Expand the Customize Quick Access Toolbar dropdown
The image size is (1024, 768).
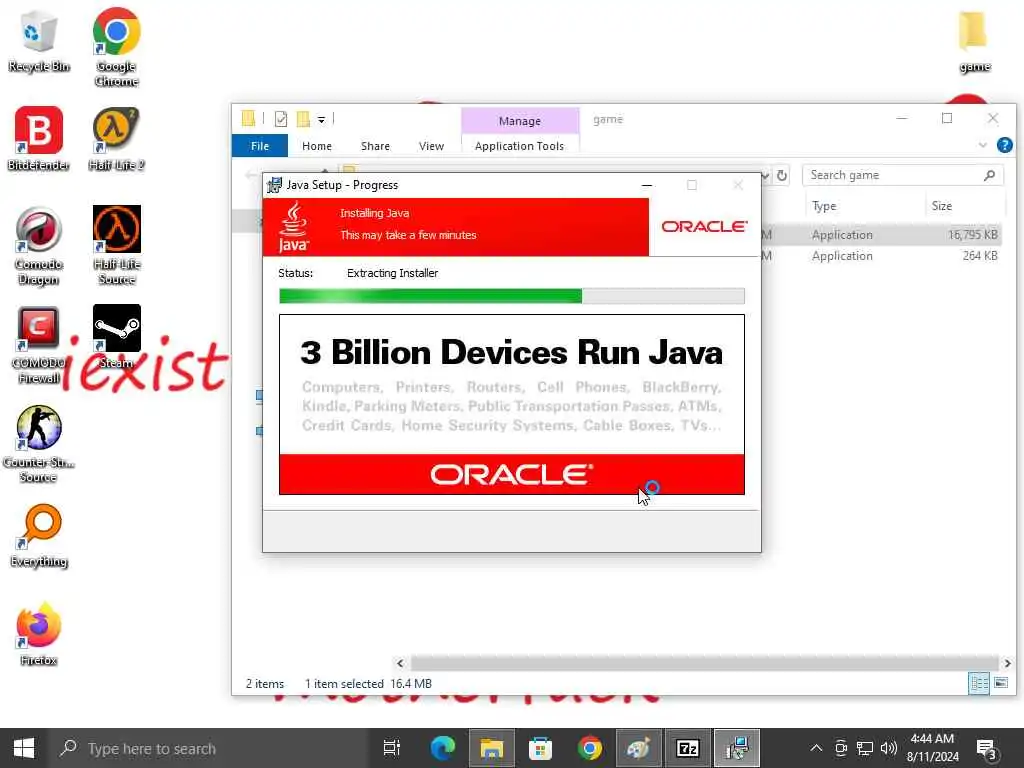[321, 120]
